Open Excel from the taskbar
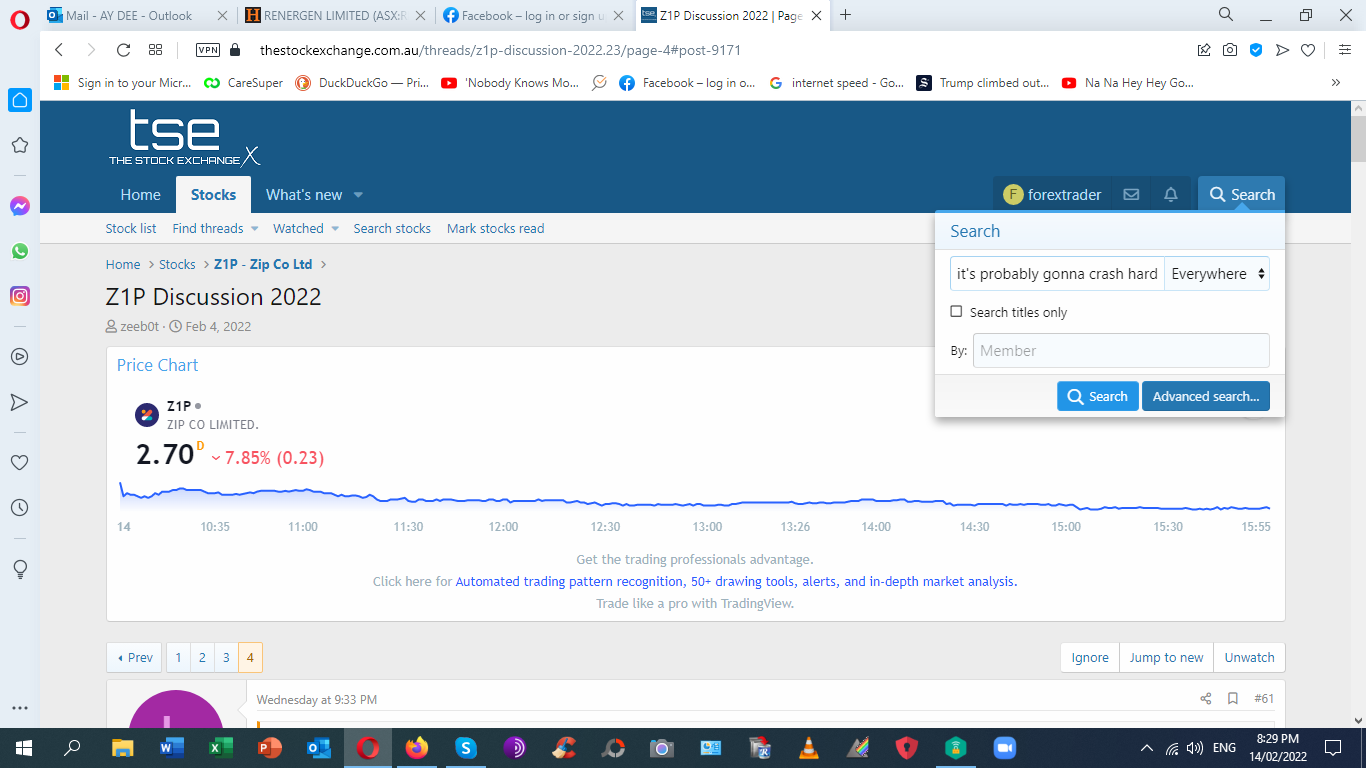 (x=220, y=748)
